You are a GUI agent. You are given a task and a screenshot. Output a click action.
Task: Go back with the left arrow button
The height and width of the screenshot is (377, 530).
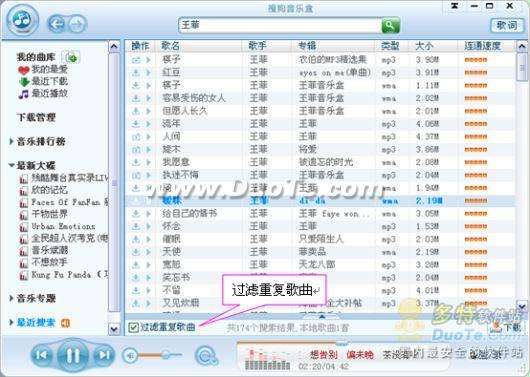pos(56,24)
